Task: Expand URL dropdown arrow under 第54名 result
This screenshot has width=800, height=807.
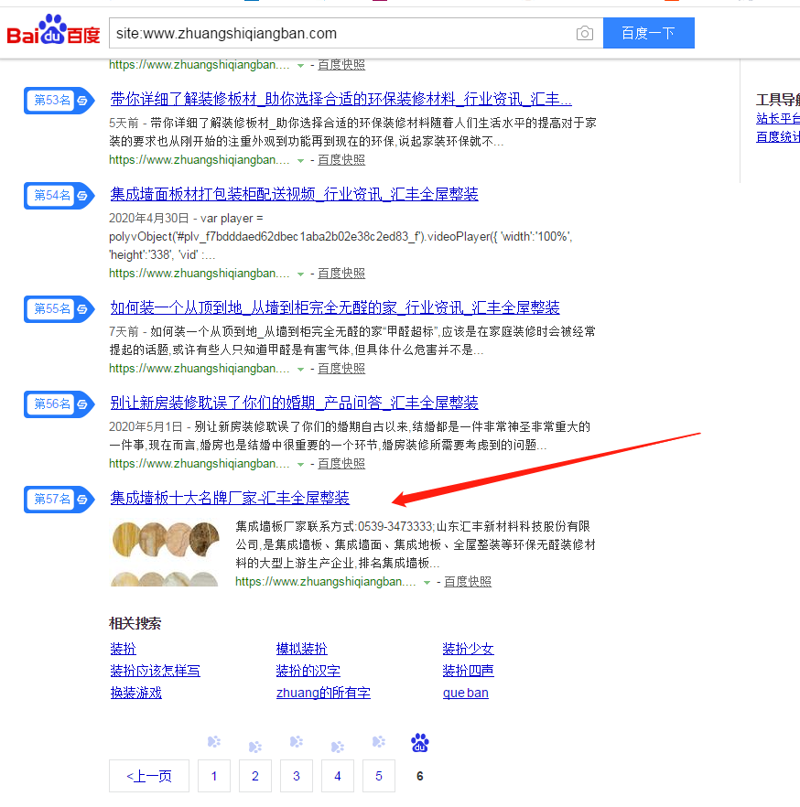Action: (x=301, y=274)
